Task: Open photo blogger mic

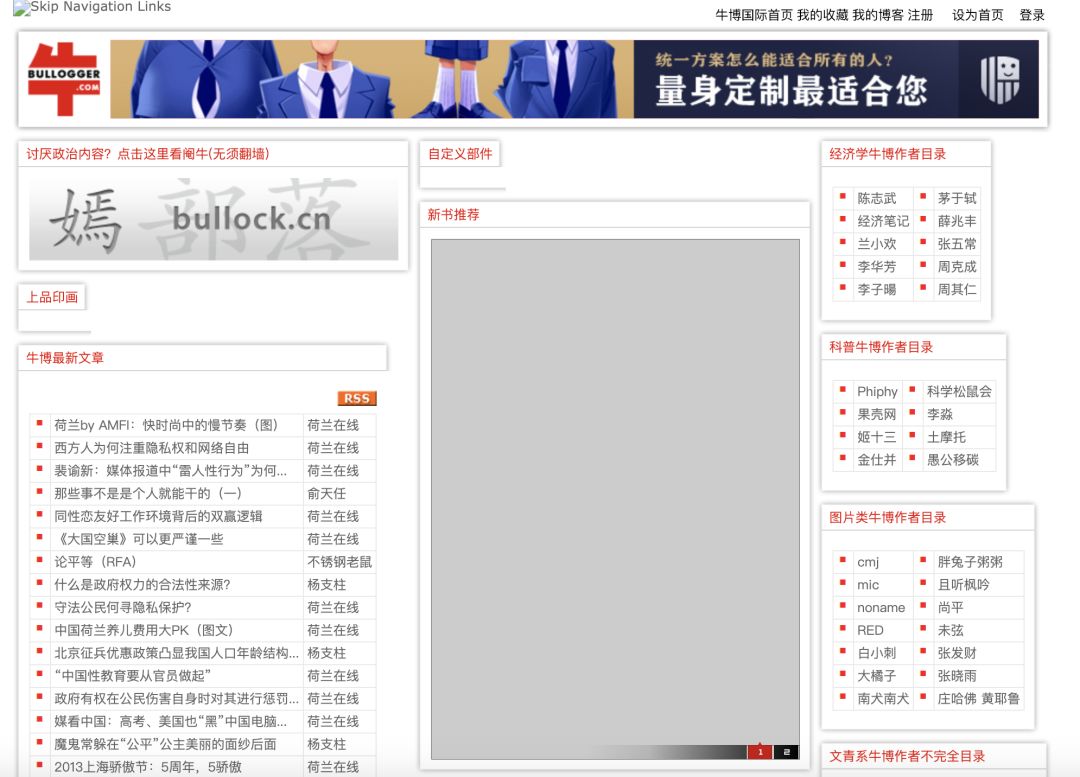Action: [x=868, y=585]
